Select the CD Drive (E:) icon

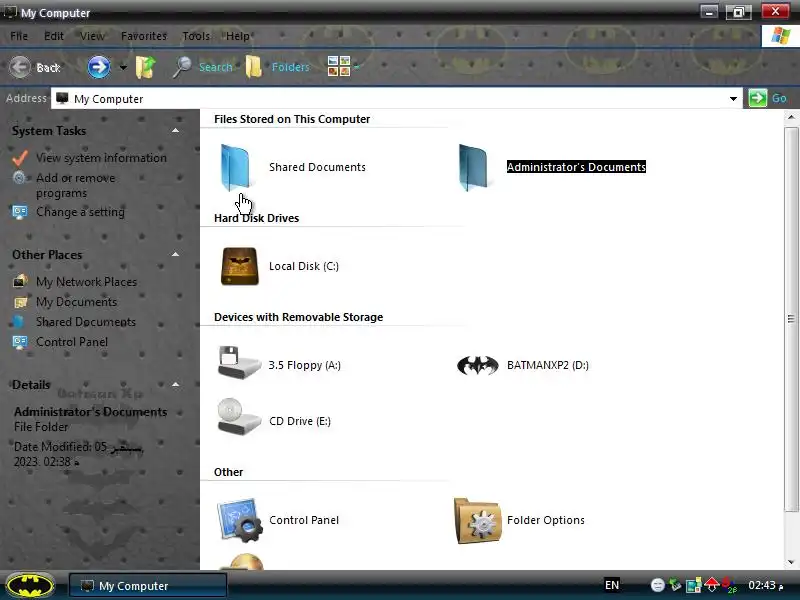tap(239, 416)
